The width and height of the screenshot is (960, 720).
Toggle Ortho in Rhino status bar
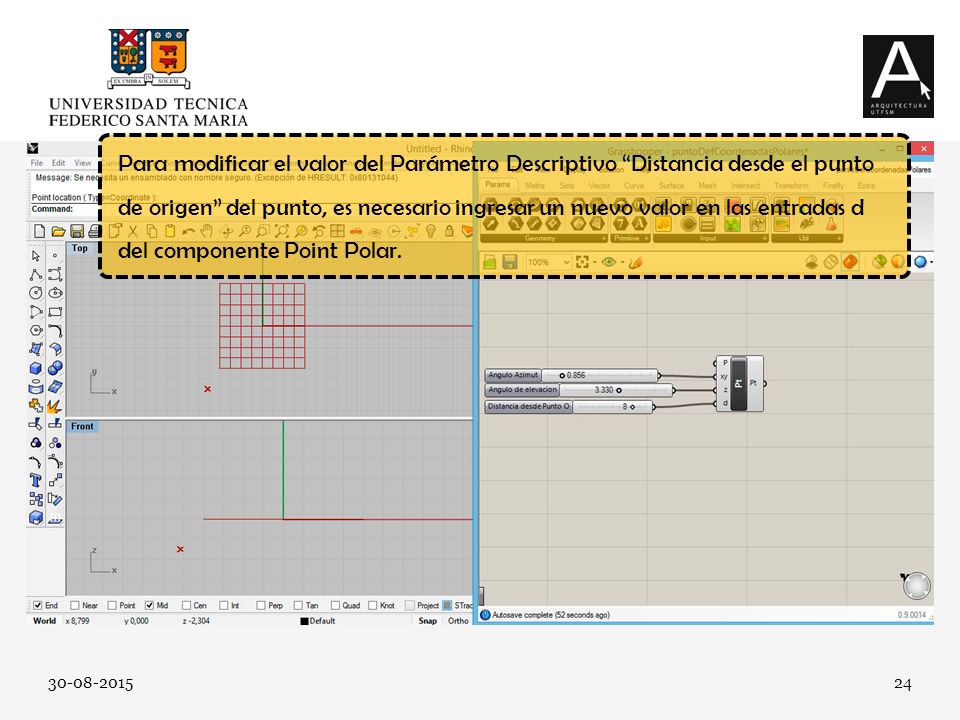458,621
